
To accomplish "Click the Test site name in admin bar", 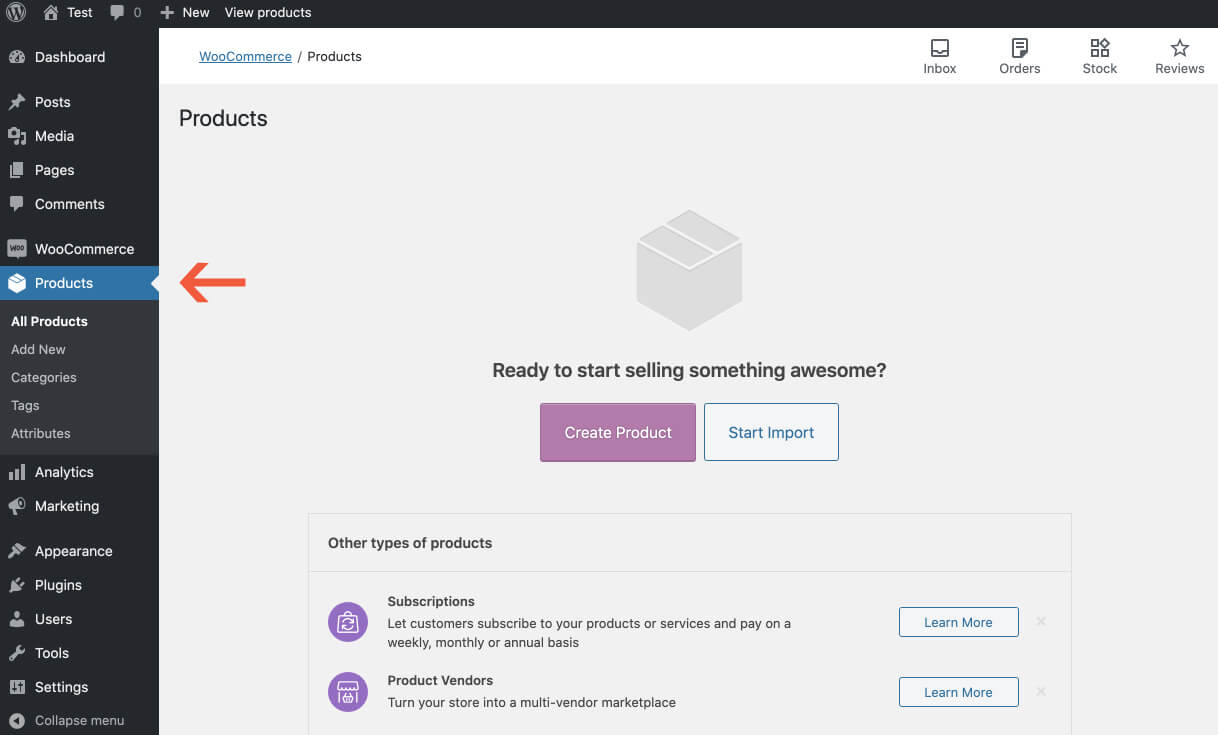I will coord(80,13).
